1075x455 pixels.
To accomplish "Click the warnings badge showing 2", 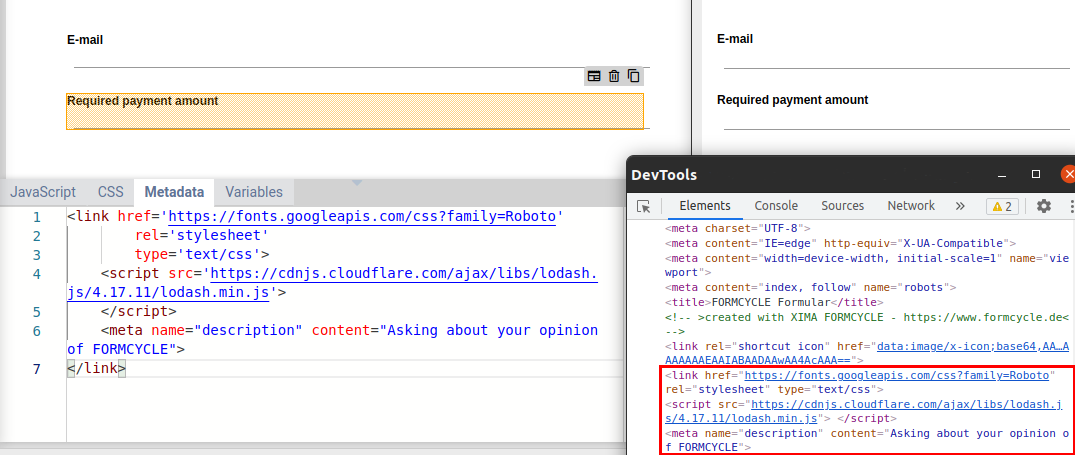I will (1002, 206).
